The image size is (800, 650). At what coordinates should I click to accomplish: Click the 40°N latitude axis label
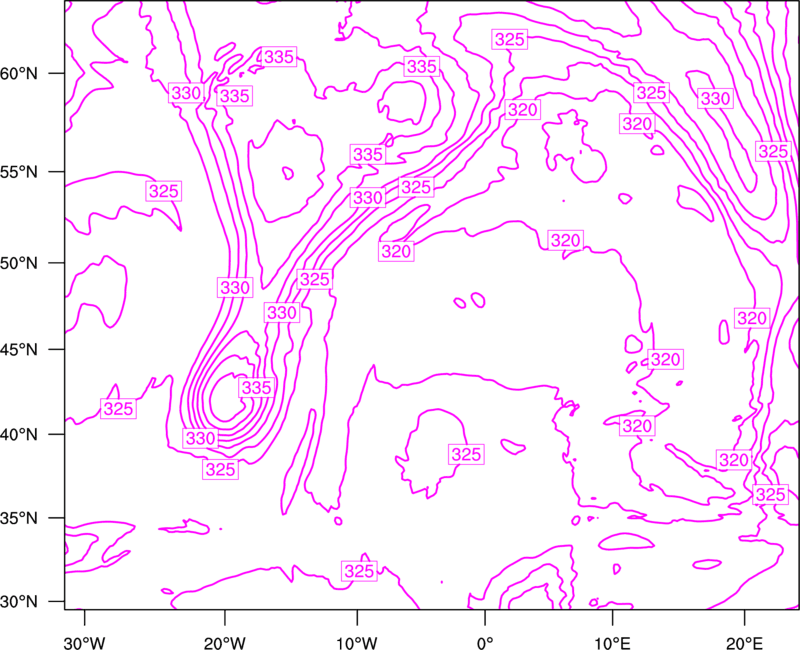(19, 434)
